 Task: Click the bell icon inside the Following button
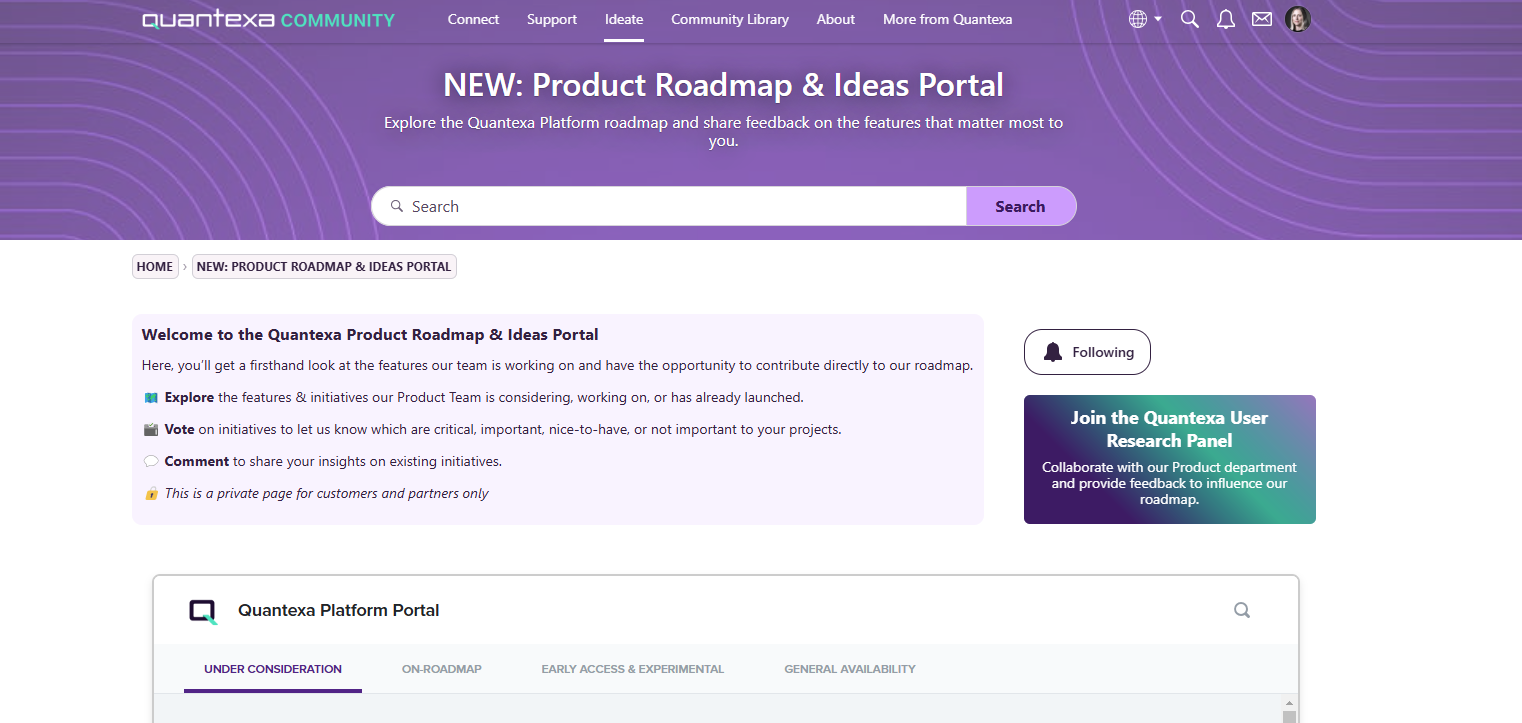tap(1052, 351)
